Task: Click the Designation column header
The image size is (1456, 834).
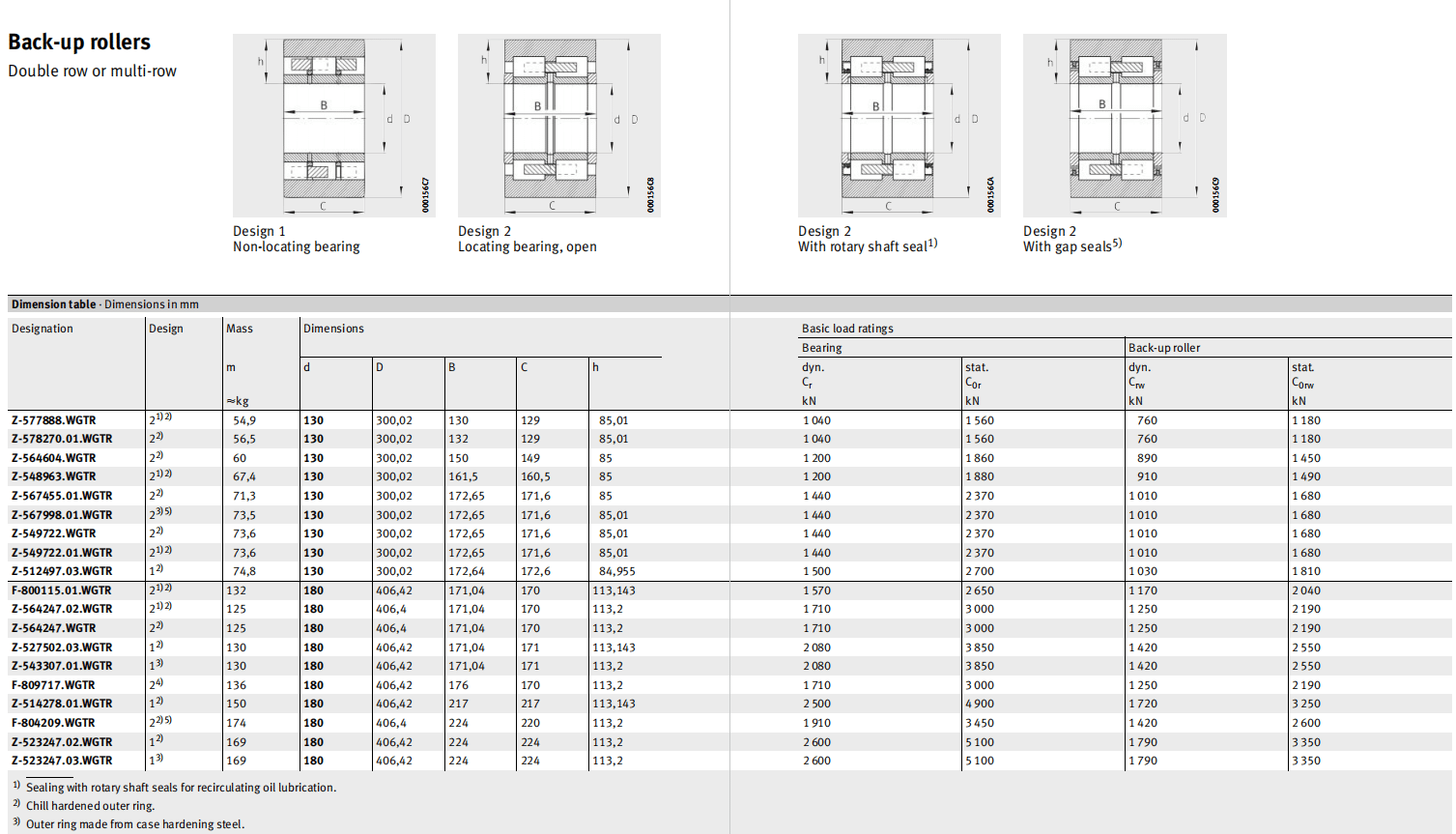Action: click(x=43, y=329)
